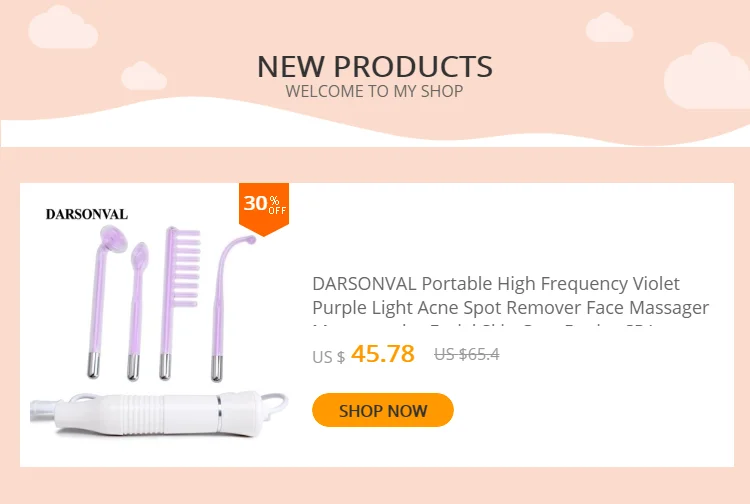
Task: Click the small spoon-shaped purple electrode
Action: [136, 311]
